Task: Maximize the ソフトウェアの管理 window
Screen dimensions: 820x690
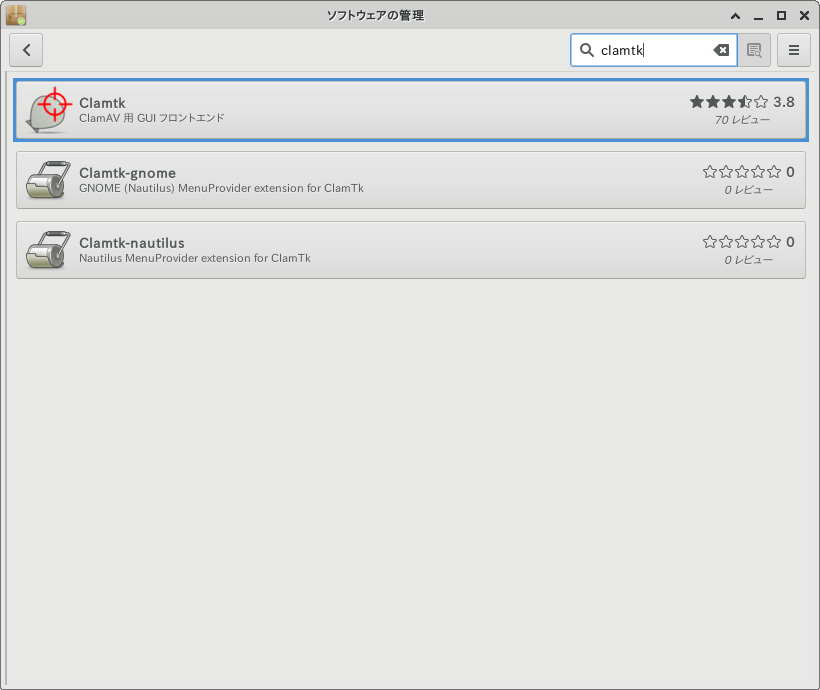Action: (781, 16)
